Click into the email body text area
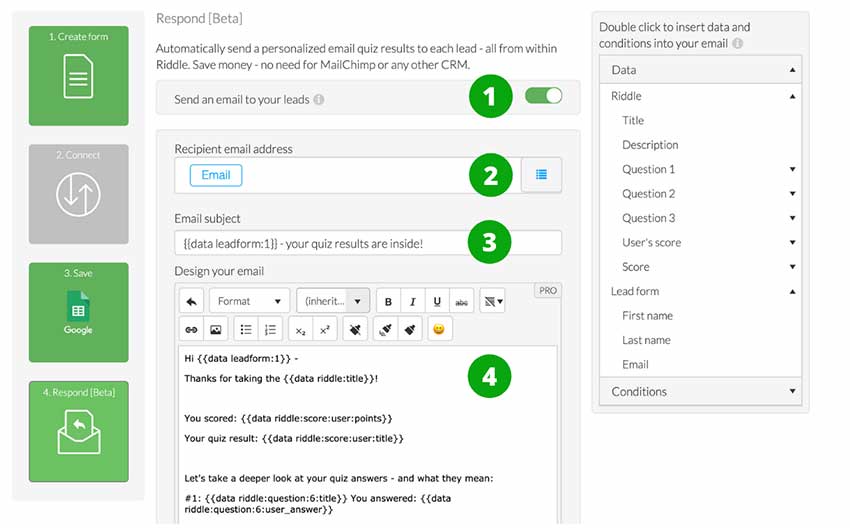Viewport: 850px width, 528px height. pos(368,434)
